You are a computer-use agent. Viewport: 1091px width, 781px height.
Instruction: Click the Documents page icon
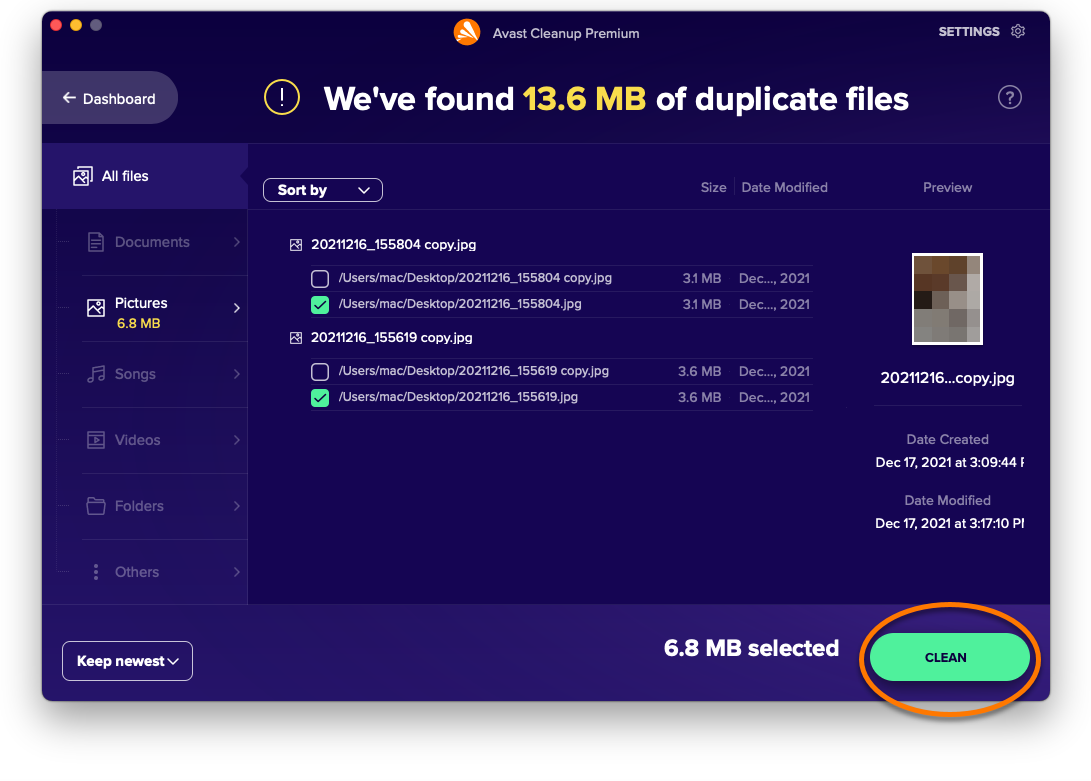tap(96, 242)
